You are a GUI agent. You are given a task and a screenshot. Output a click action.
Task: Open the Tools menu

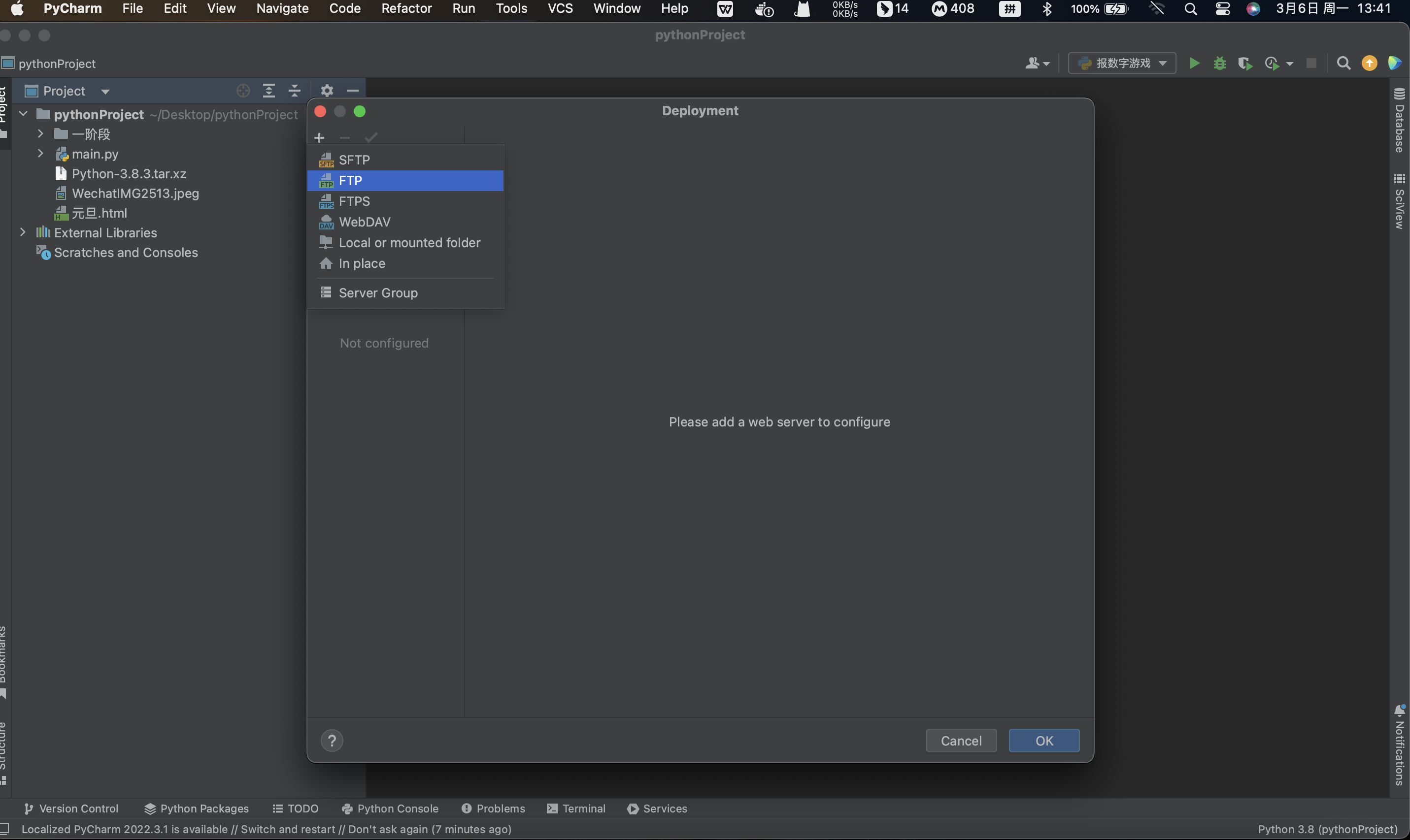(511, 8)
